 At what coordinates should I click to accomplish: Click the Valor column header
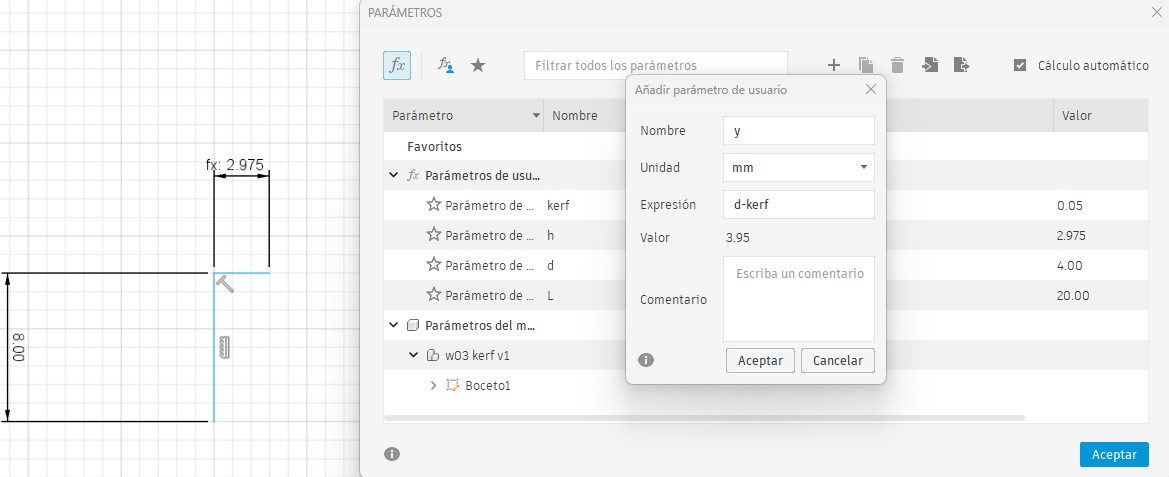pyautogui.click(x=1077, y=116)
